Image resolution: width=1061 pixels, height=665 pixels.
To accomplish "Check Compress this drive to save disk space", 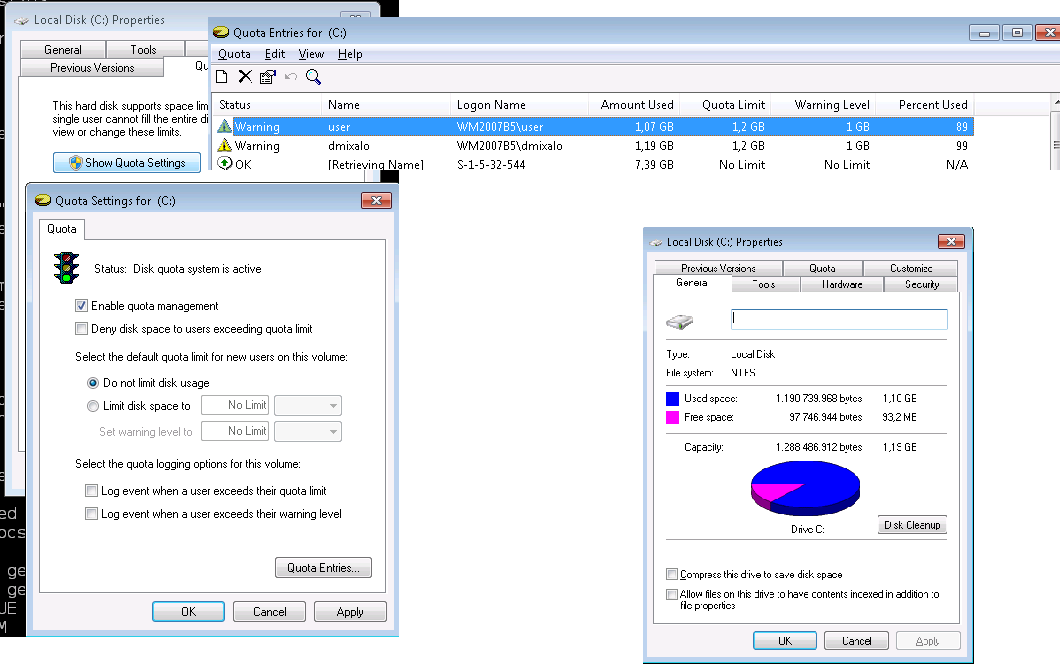I will [x=672, y=574].
